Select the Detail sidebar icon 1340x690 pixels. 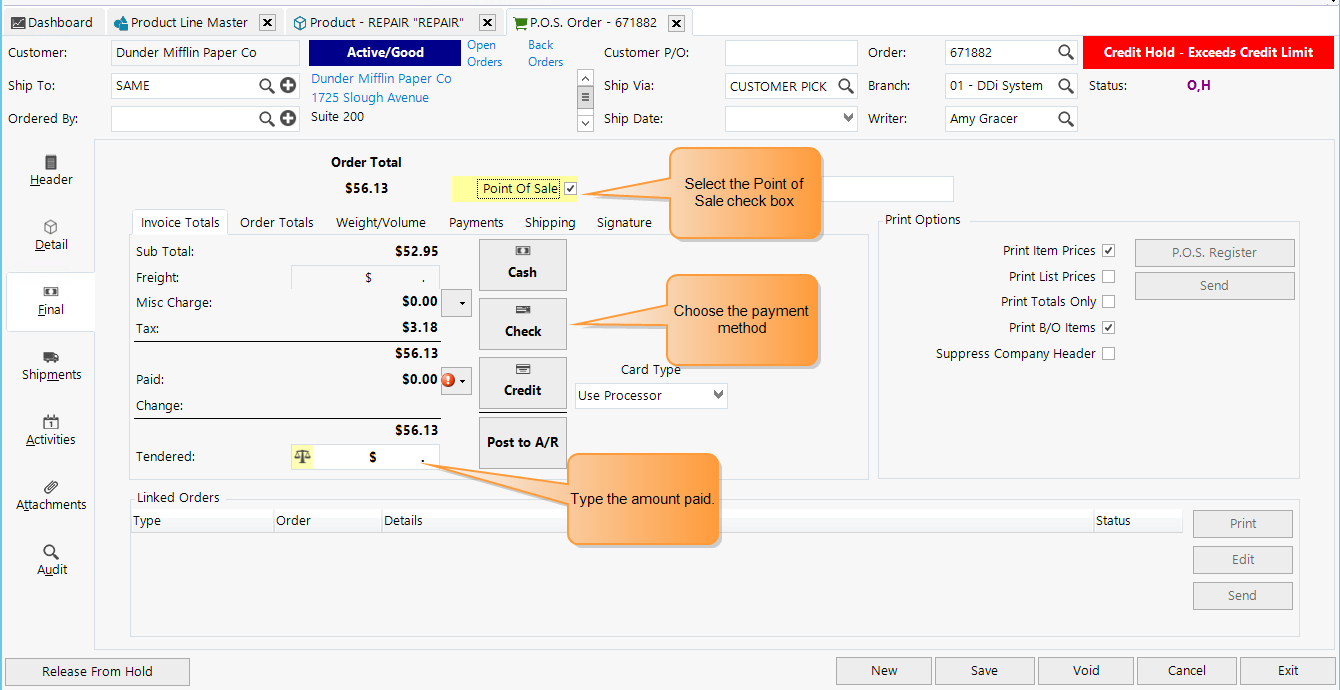(50, 237)
